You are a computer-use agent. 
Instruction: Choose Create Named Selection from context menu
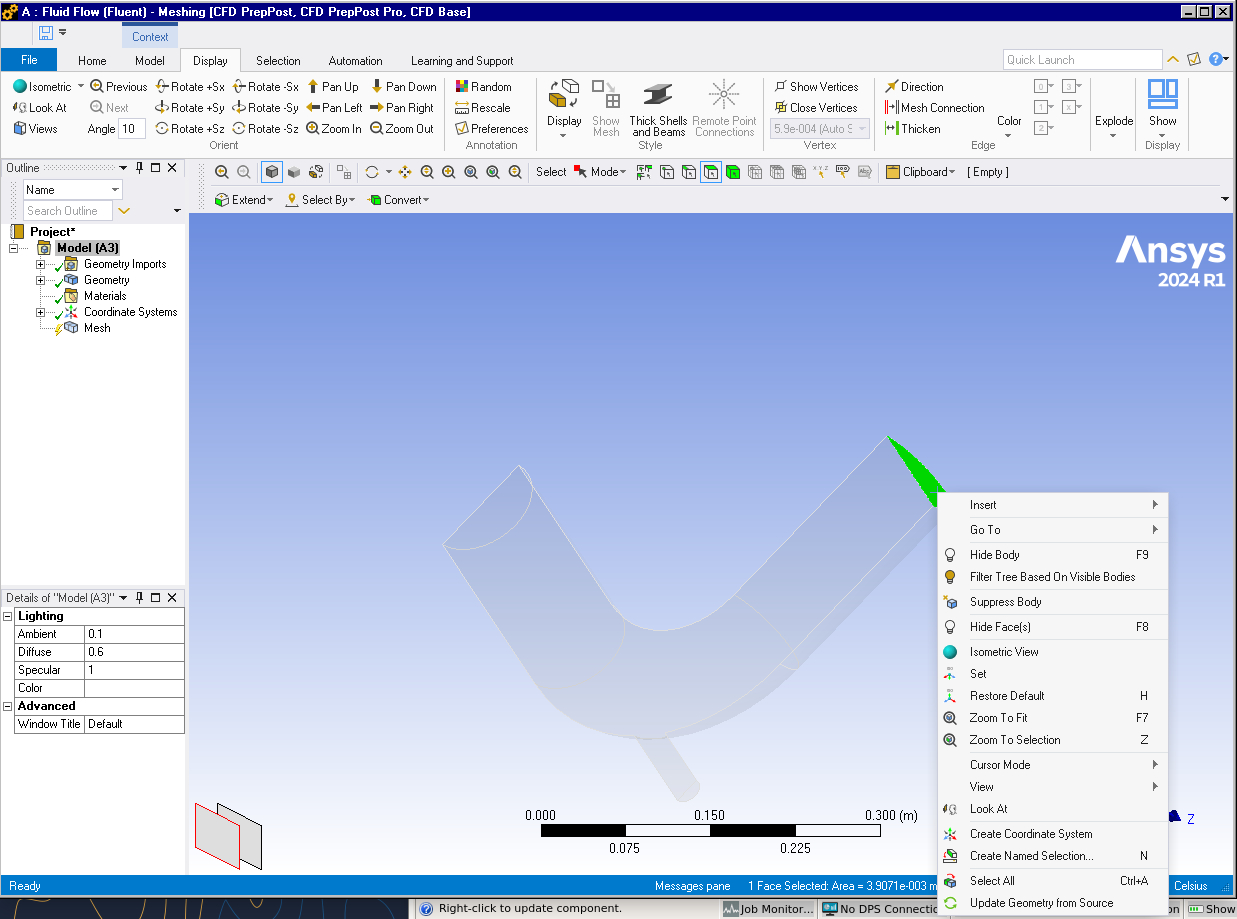[1031, 856]
